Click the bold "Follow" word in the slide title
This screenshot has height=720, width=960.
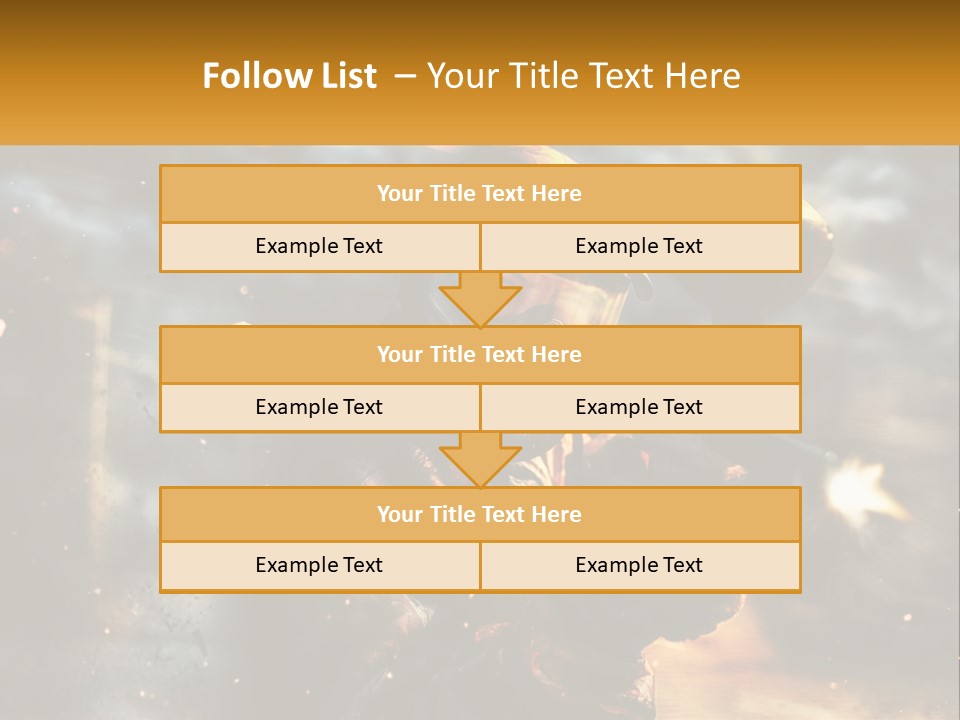click(x=249, y=76)
